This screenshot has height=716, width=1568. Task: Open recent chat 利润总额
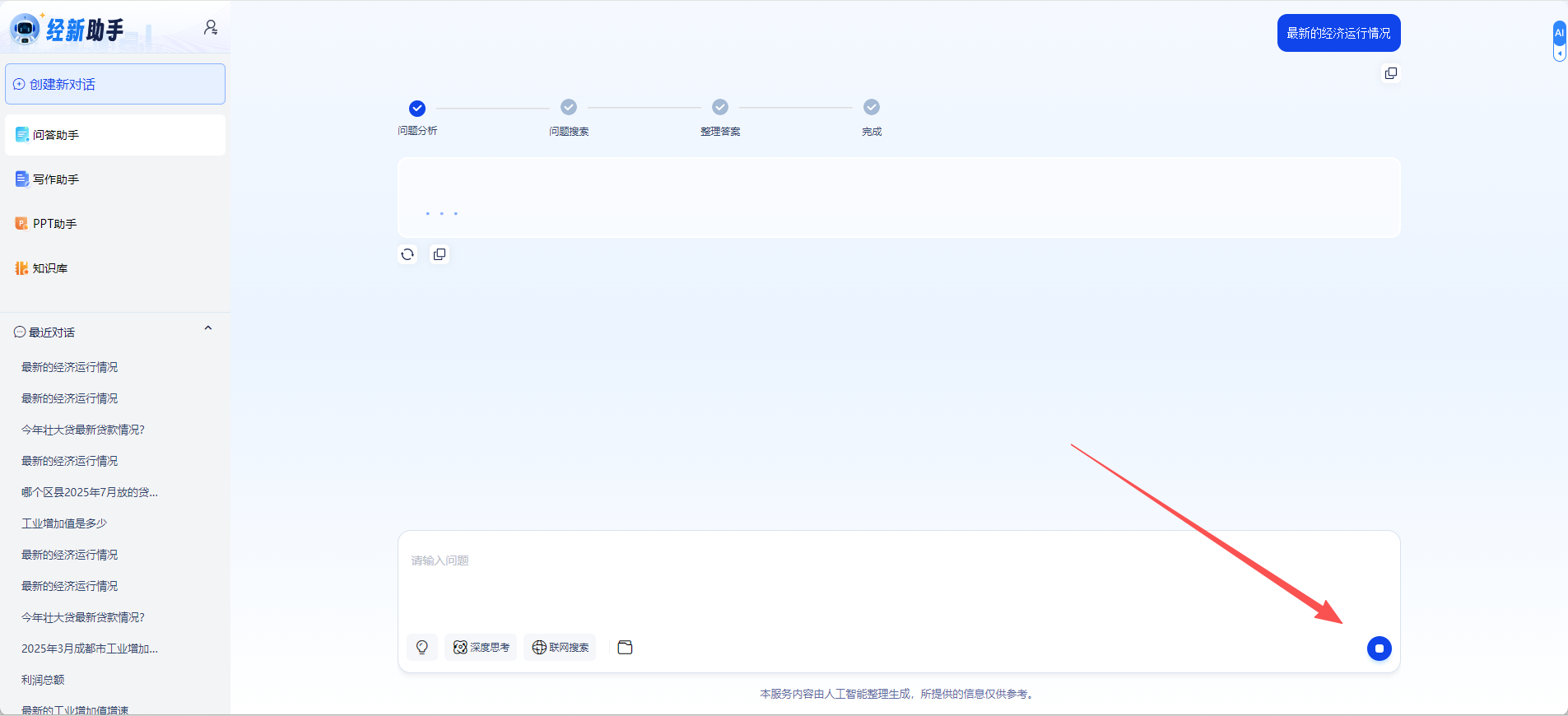43,680
